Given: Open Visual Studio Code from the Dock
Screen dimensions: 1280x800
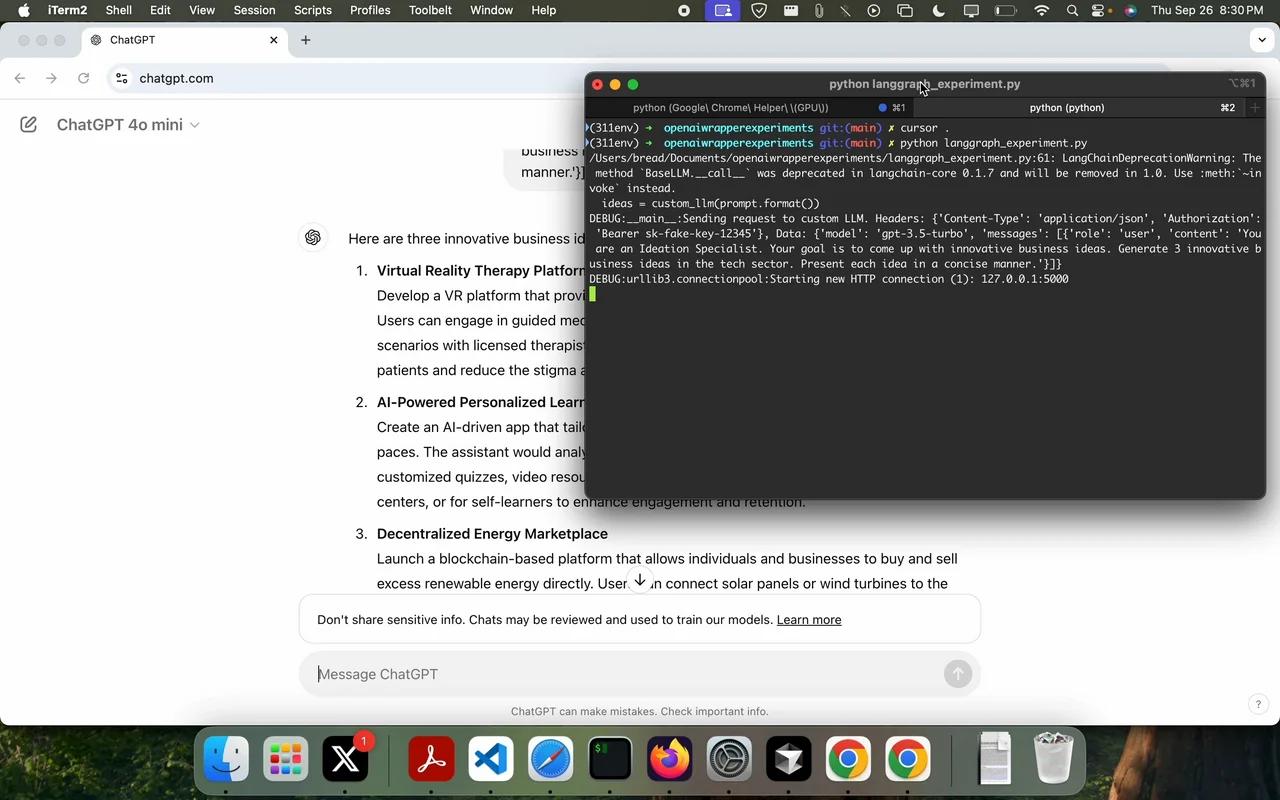Looking at the screenshot, I should click(x=488, y=760).
